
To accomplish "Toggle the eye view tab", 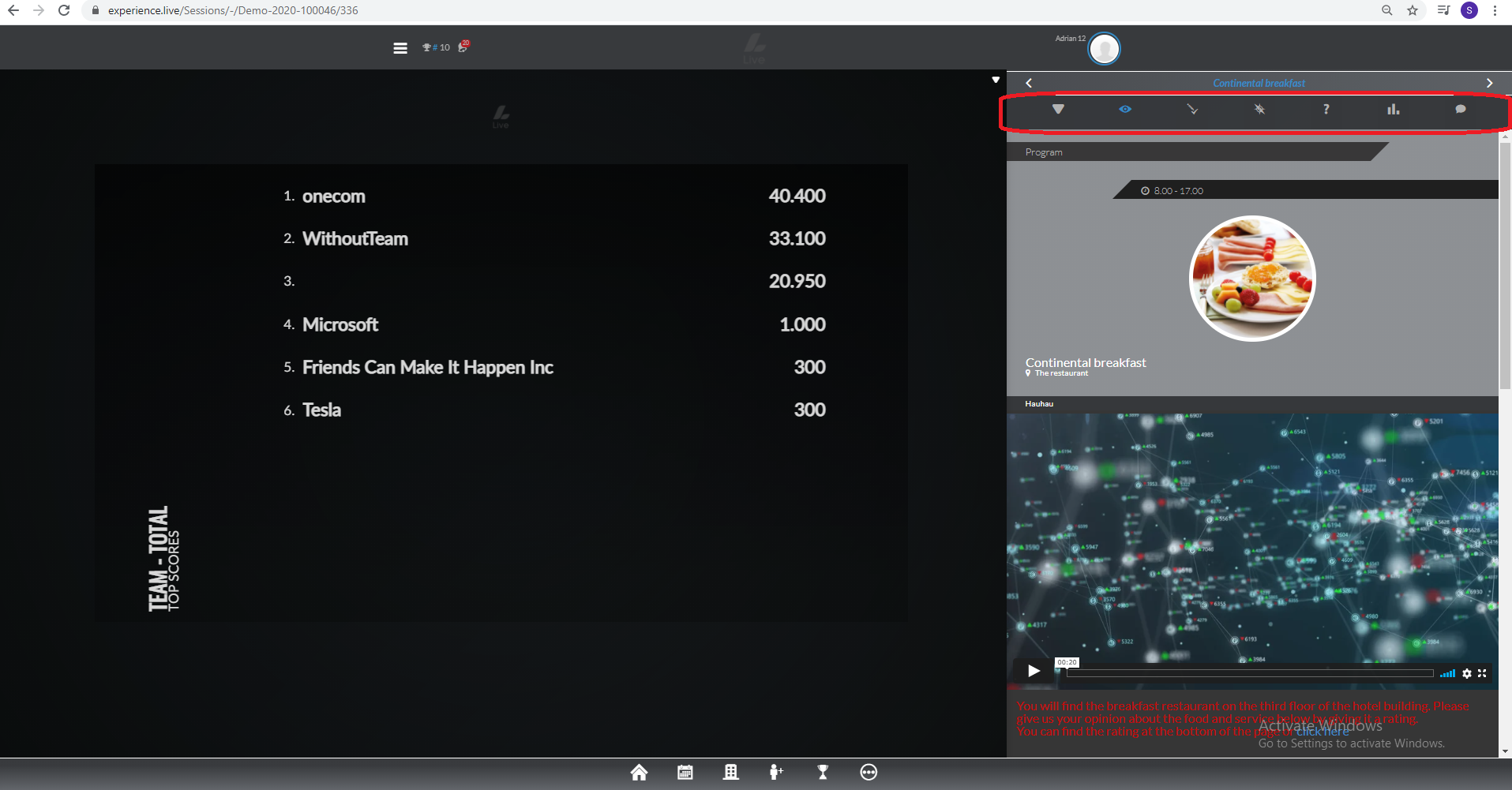I will pos(1125,109).
